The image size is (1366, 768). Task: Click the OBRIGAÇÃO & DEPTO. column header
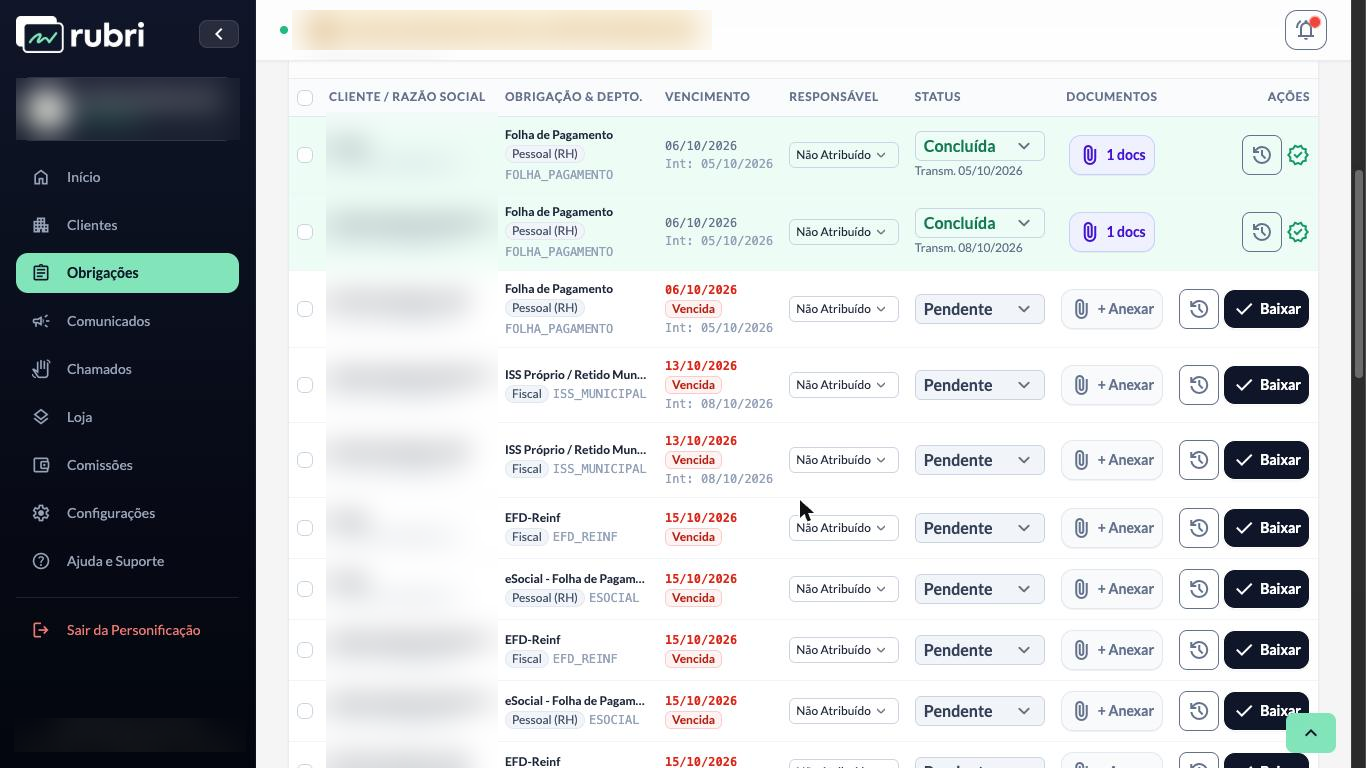[573, 97]
